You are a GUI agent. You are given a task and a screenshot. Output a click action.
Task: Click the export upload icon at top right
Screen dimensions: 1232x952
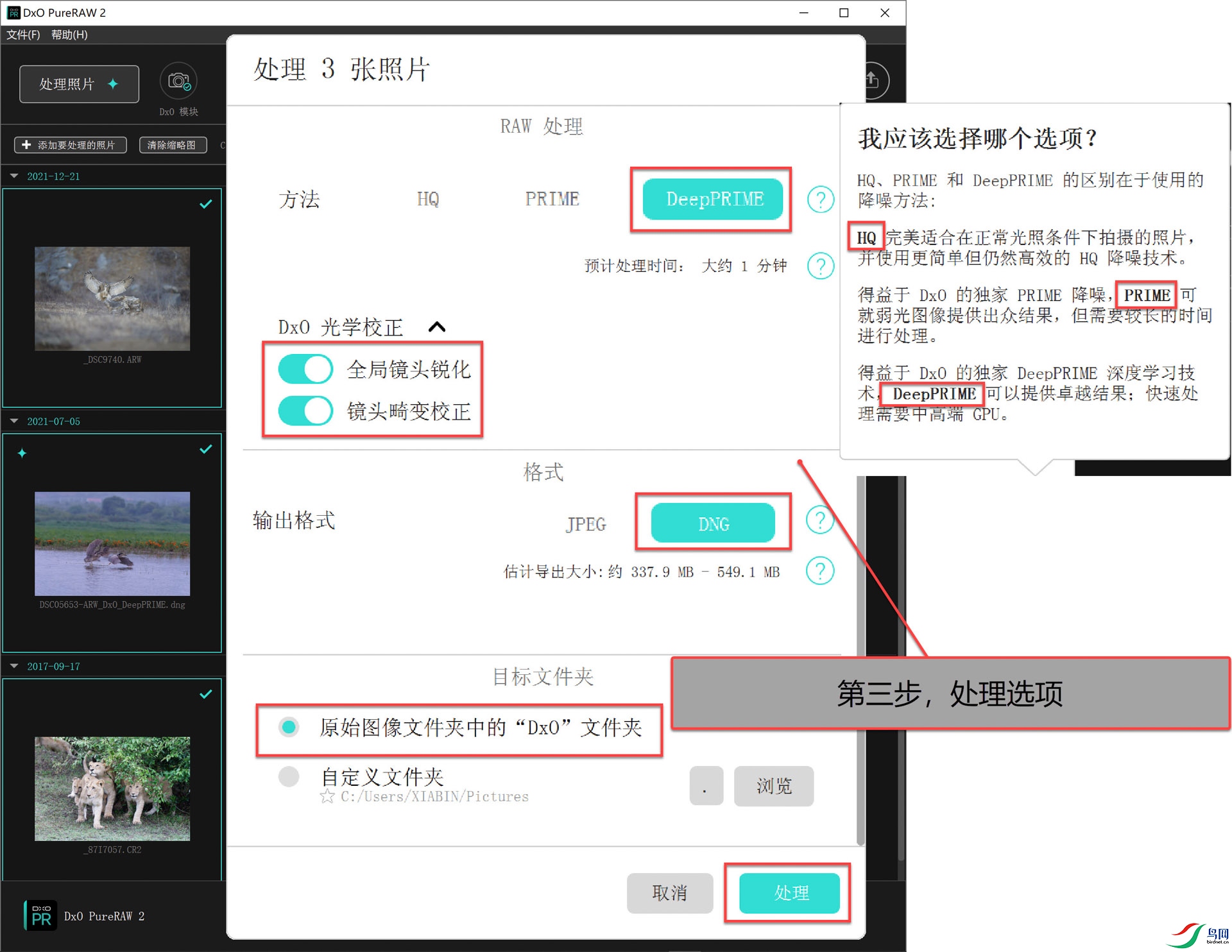coord(873,80)
